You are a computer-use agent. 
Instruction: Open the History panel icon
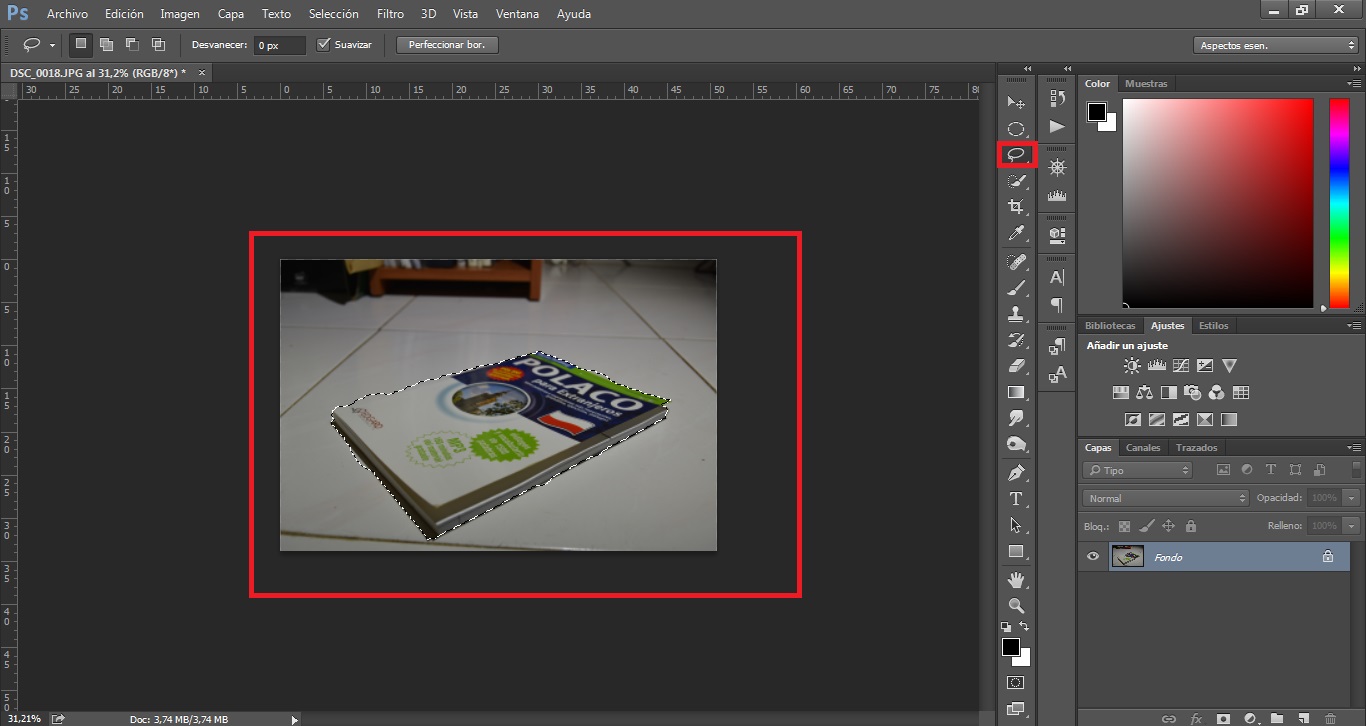coord(1057,98)
